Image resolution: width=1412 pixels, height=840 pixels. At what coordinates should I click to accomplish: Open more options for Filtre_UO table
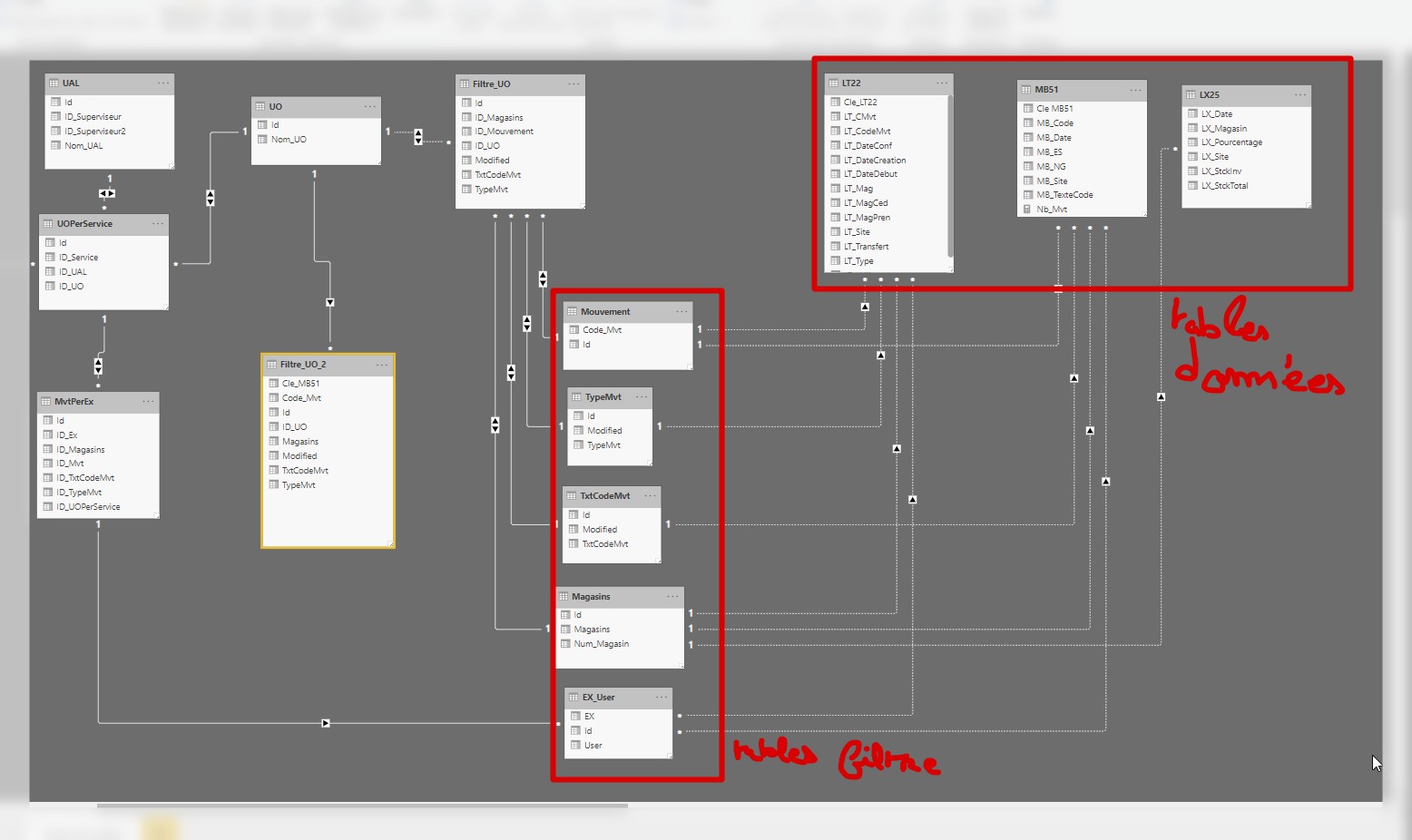tap(574, 83)
